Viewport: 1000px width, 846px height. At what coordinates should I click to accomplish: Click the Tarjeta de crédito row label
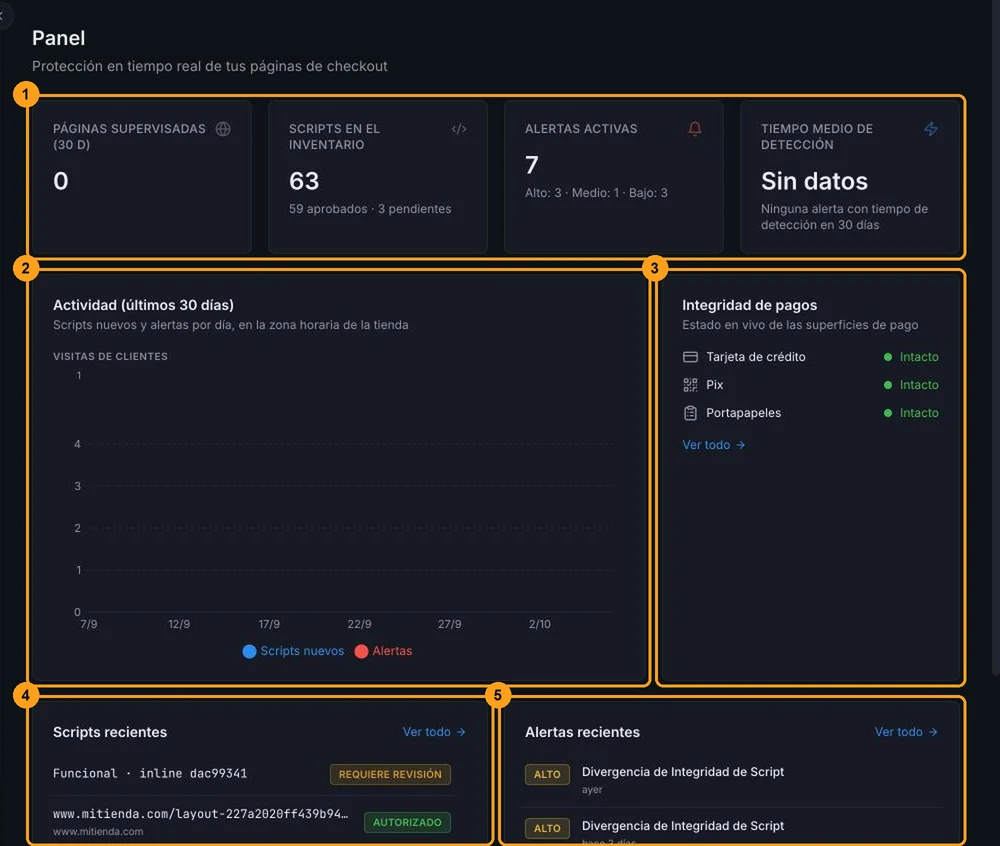click(756, 357)
